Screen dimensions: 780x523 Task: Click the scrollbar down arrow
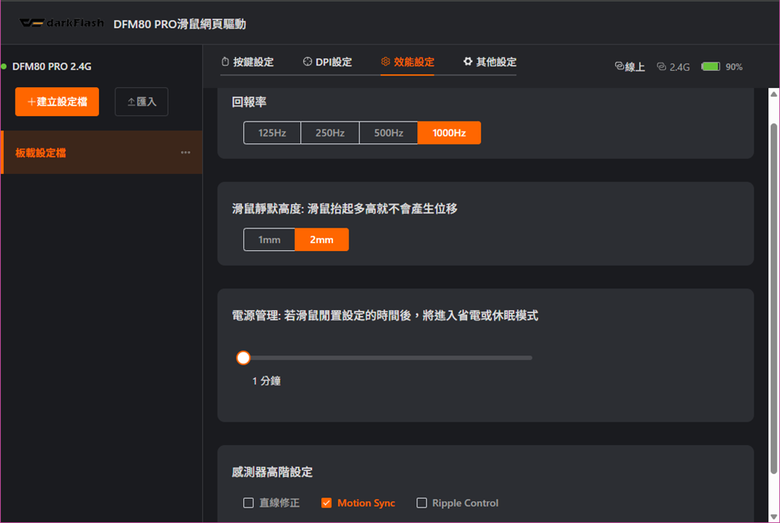(774, 516)
